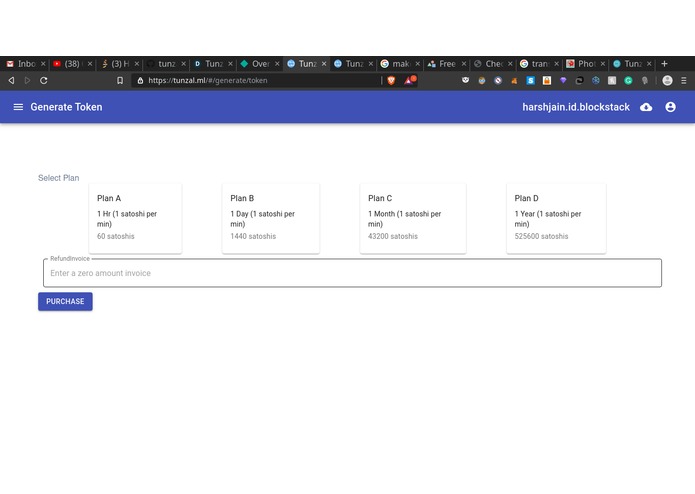695x494 pixels.
Task: Click the 60 satoshis text
Action: coord(116,236)
